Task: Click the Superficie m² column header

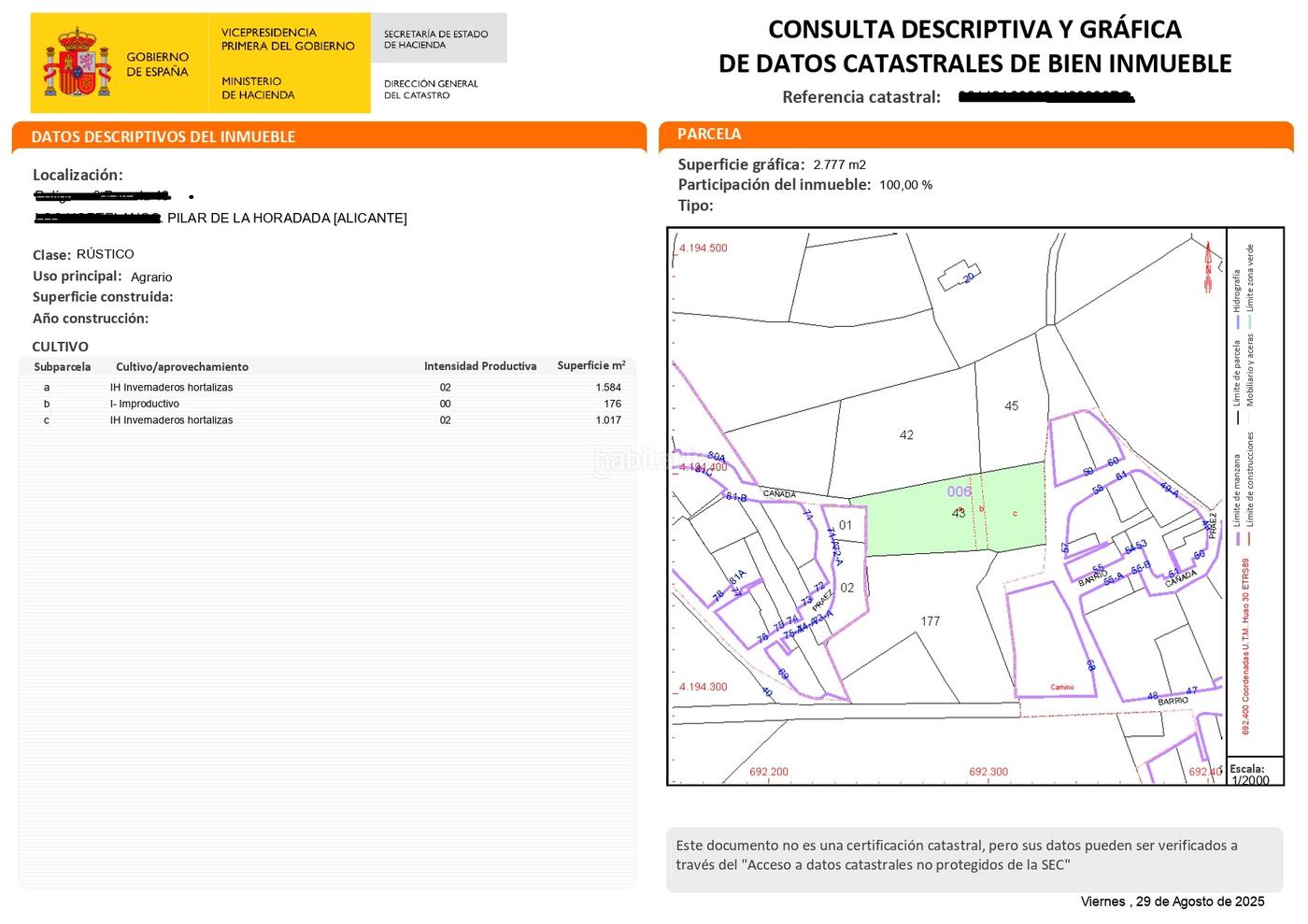Action: click(590, 366)
